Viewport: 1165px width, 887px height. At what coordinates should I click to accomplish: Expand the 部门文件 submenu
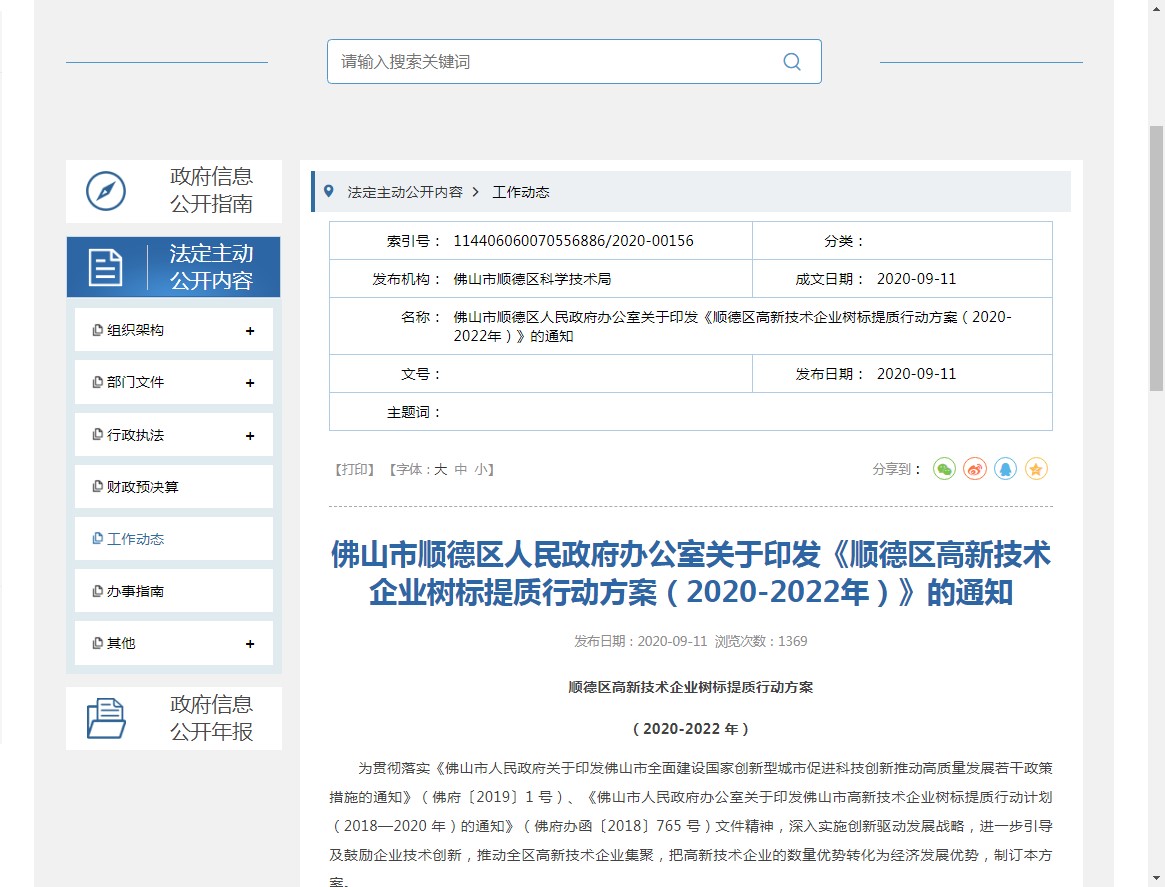click(x=250, y=383)
